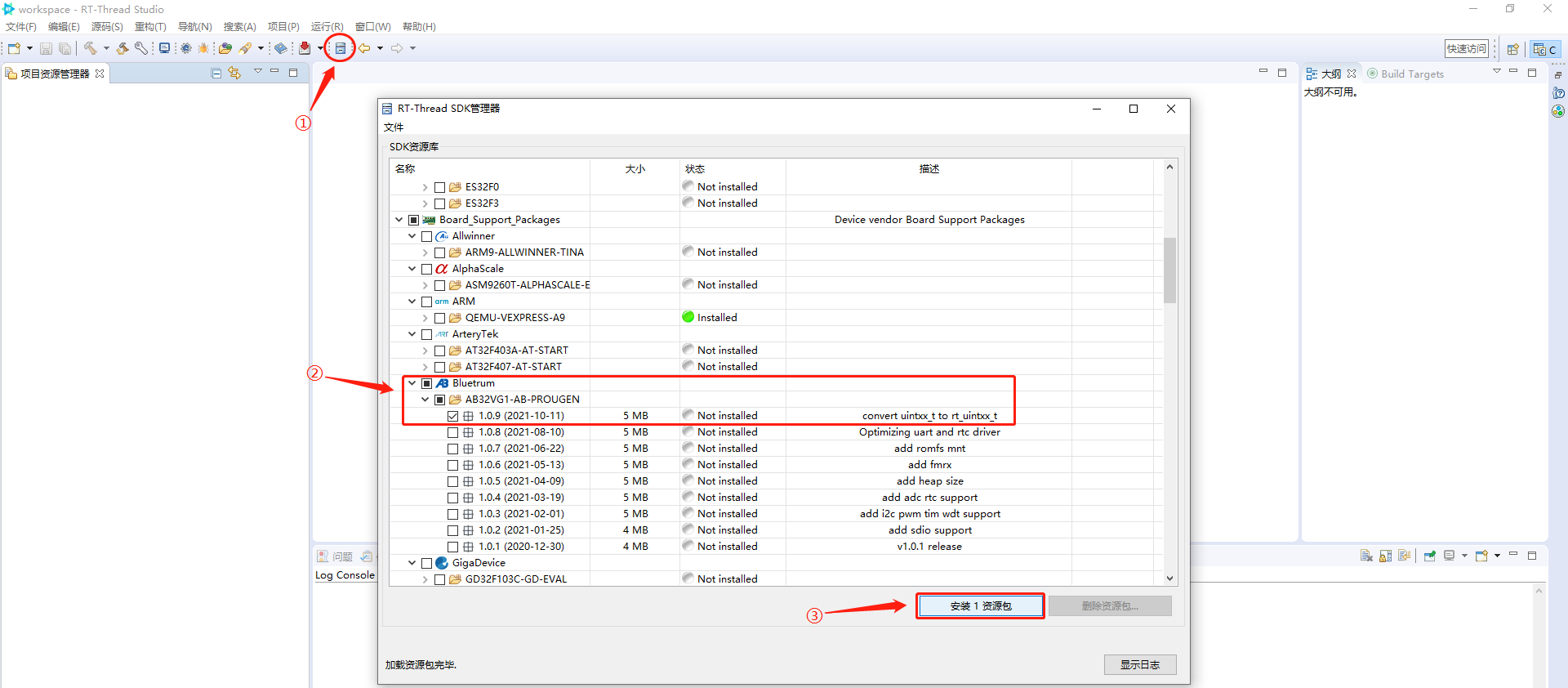Click the open console icon

(x=1481, y=556)
